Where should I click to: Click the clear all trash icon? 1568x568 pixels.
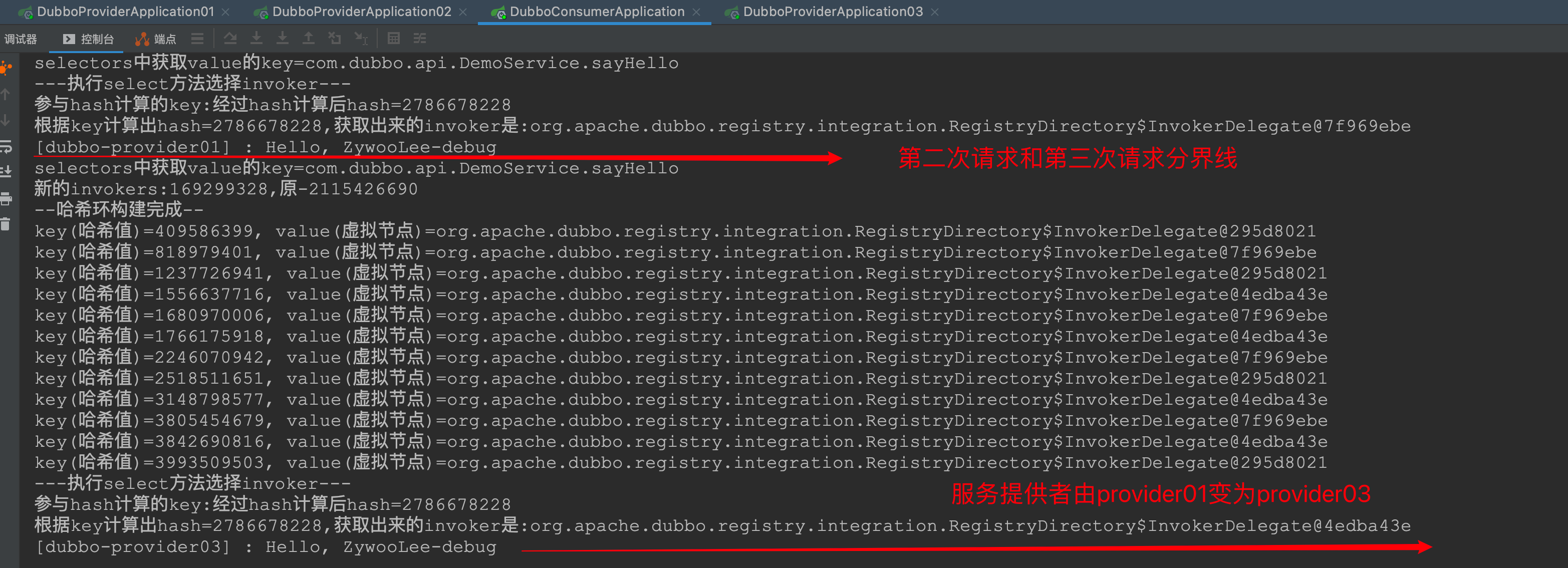[x=6, y=224]
